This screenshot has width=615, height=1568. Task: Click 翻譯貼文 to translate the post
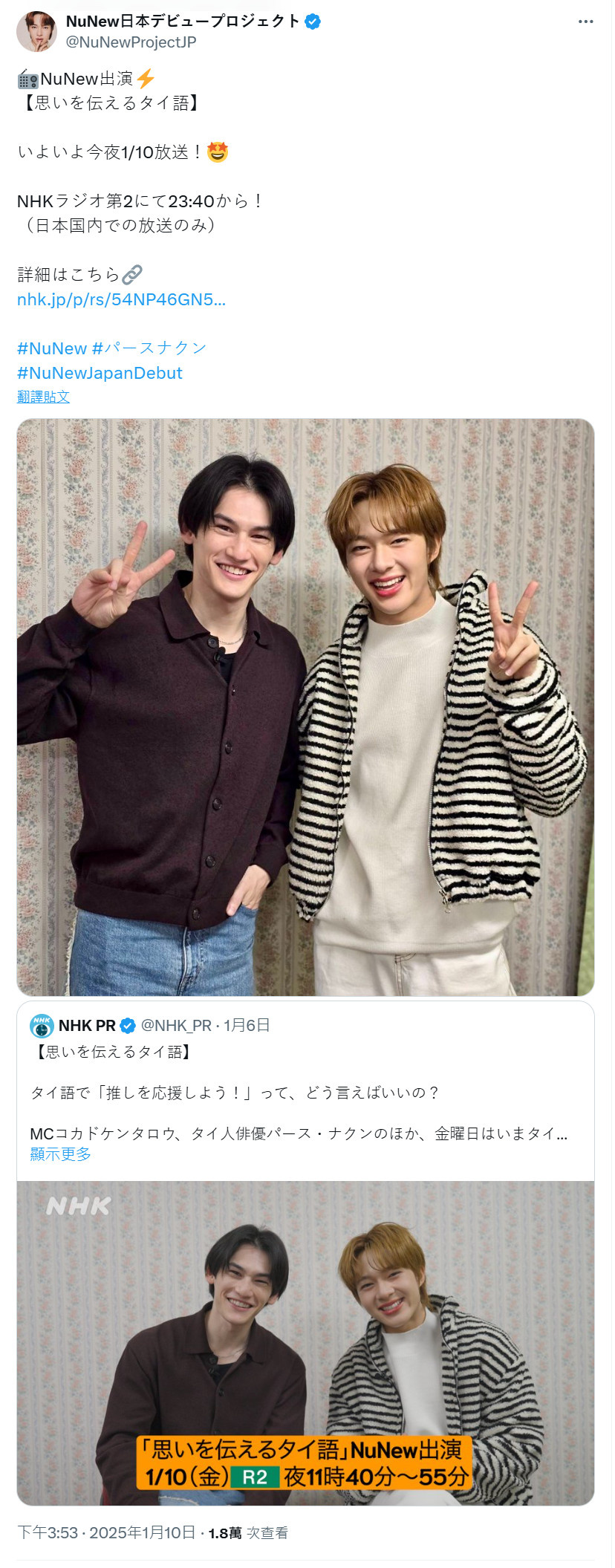[x=43, y=397]
